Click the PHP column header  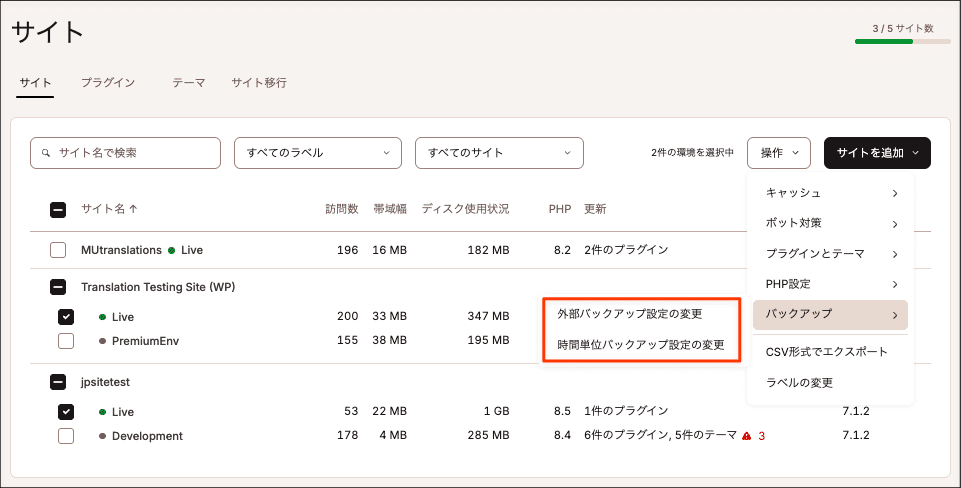[x=560, y=209]
